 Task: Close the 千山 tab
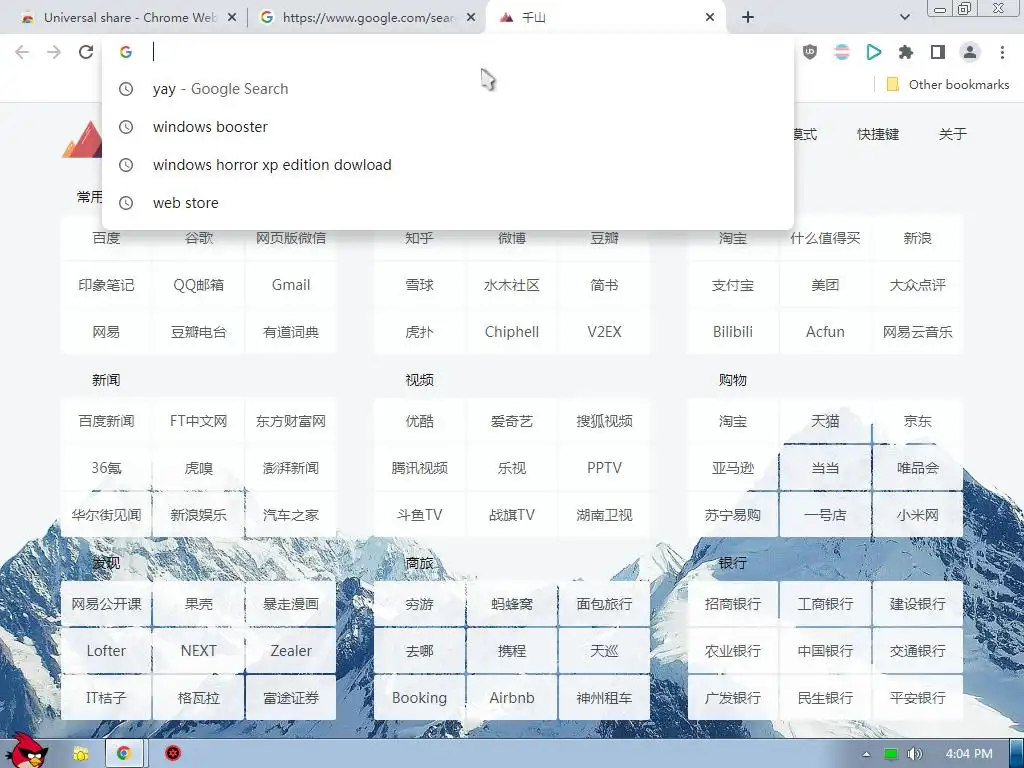710,18
